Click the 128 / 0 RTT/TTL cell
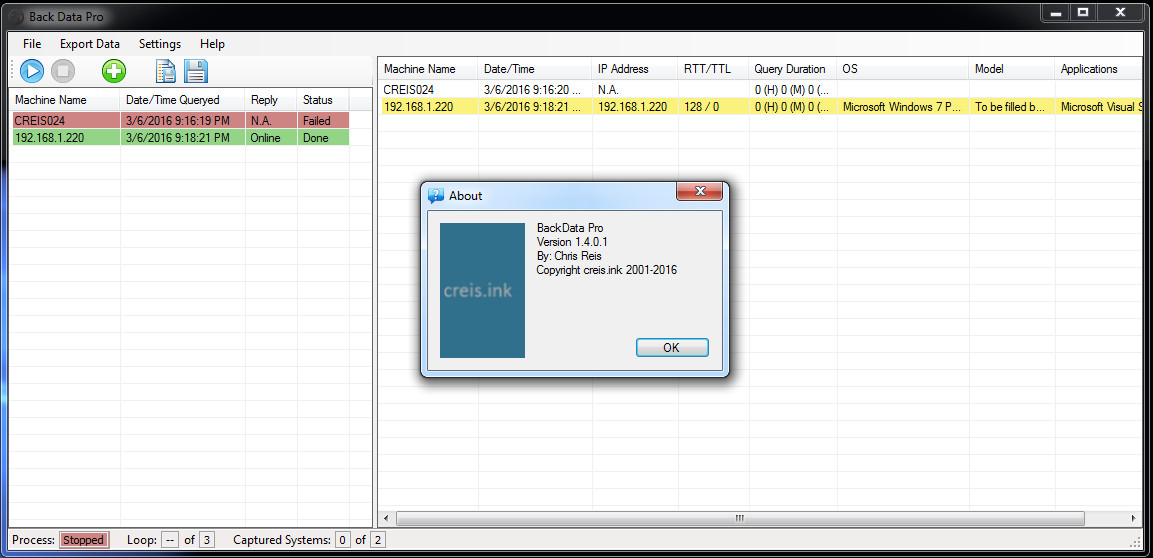This screenshot has height=558, width=1153. 713,107
